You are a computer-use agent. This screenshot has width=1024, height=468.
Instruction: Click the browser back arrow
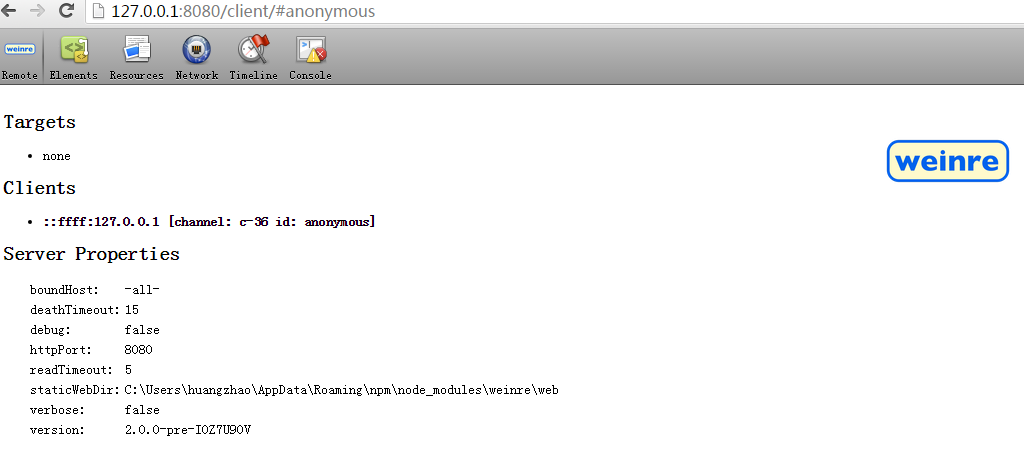point(9,12)
